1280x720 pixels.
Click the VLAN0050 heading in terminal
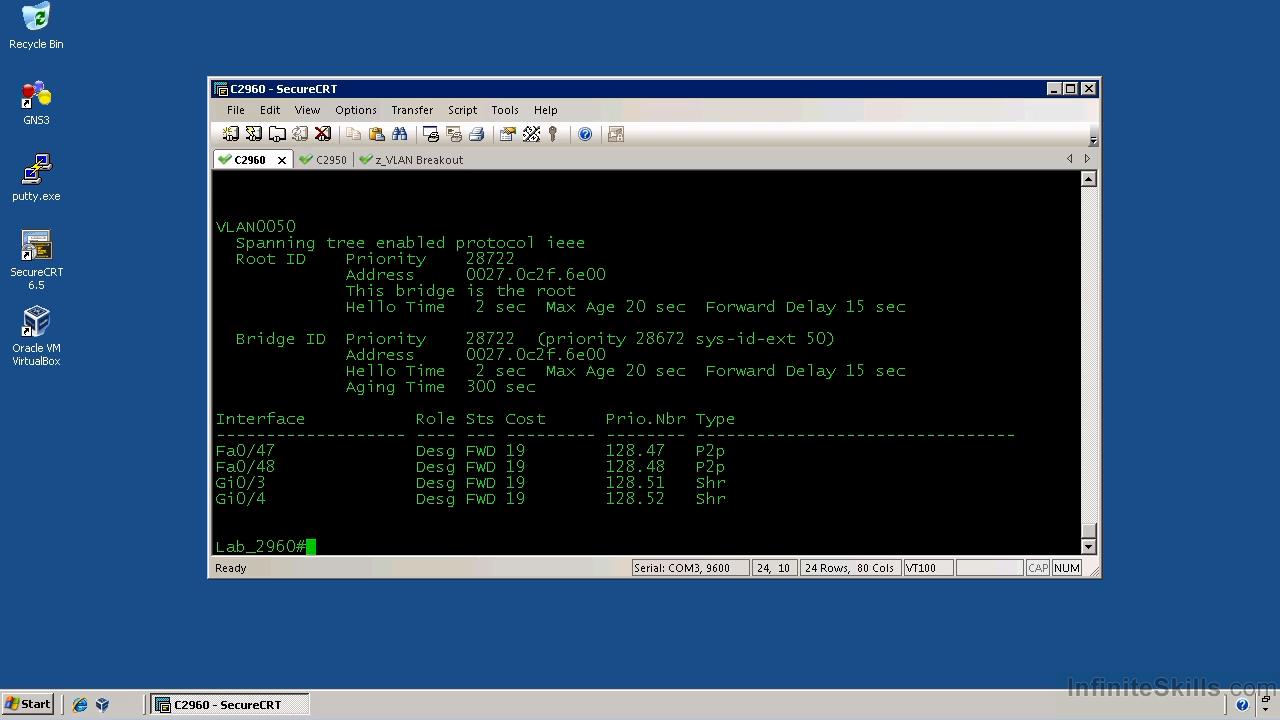coord(256,227)
